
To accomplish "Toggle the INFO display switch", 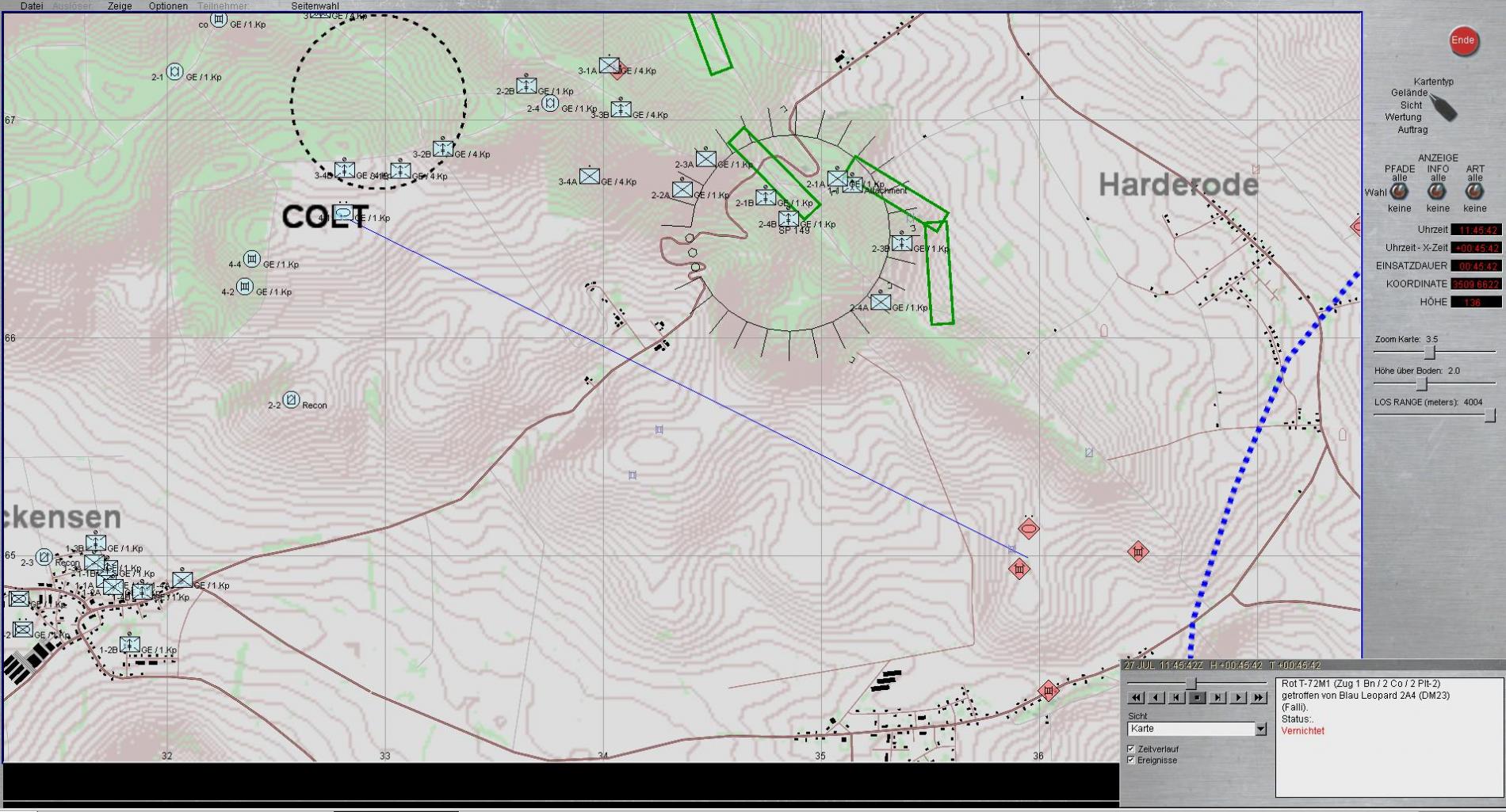I will coord(1437,192).
